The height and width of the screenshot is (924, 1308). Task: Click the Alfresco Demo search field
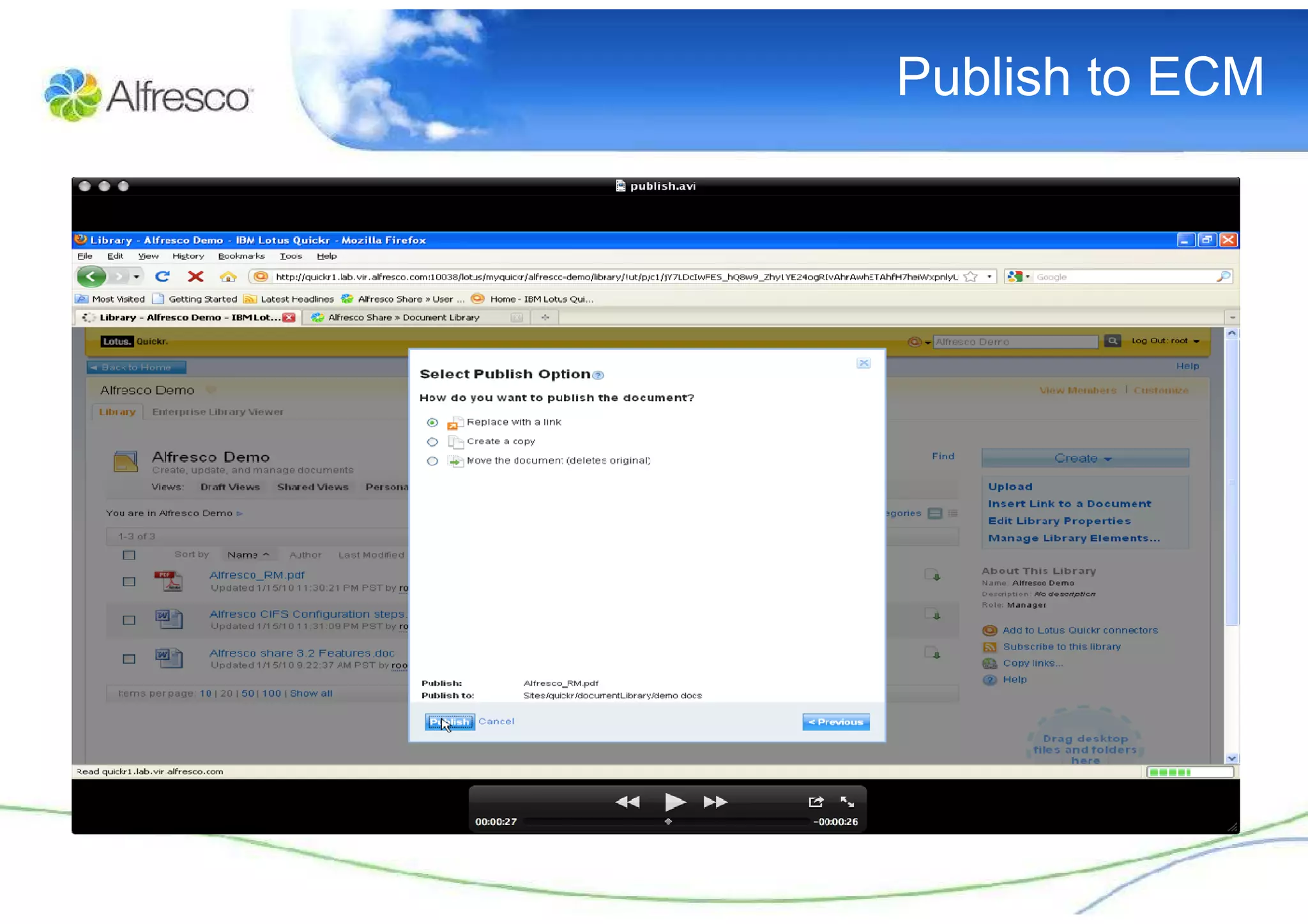(1015, 342)
